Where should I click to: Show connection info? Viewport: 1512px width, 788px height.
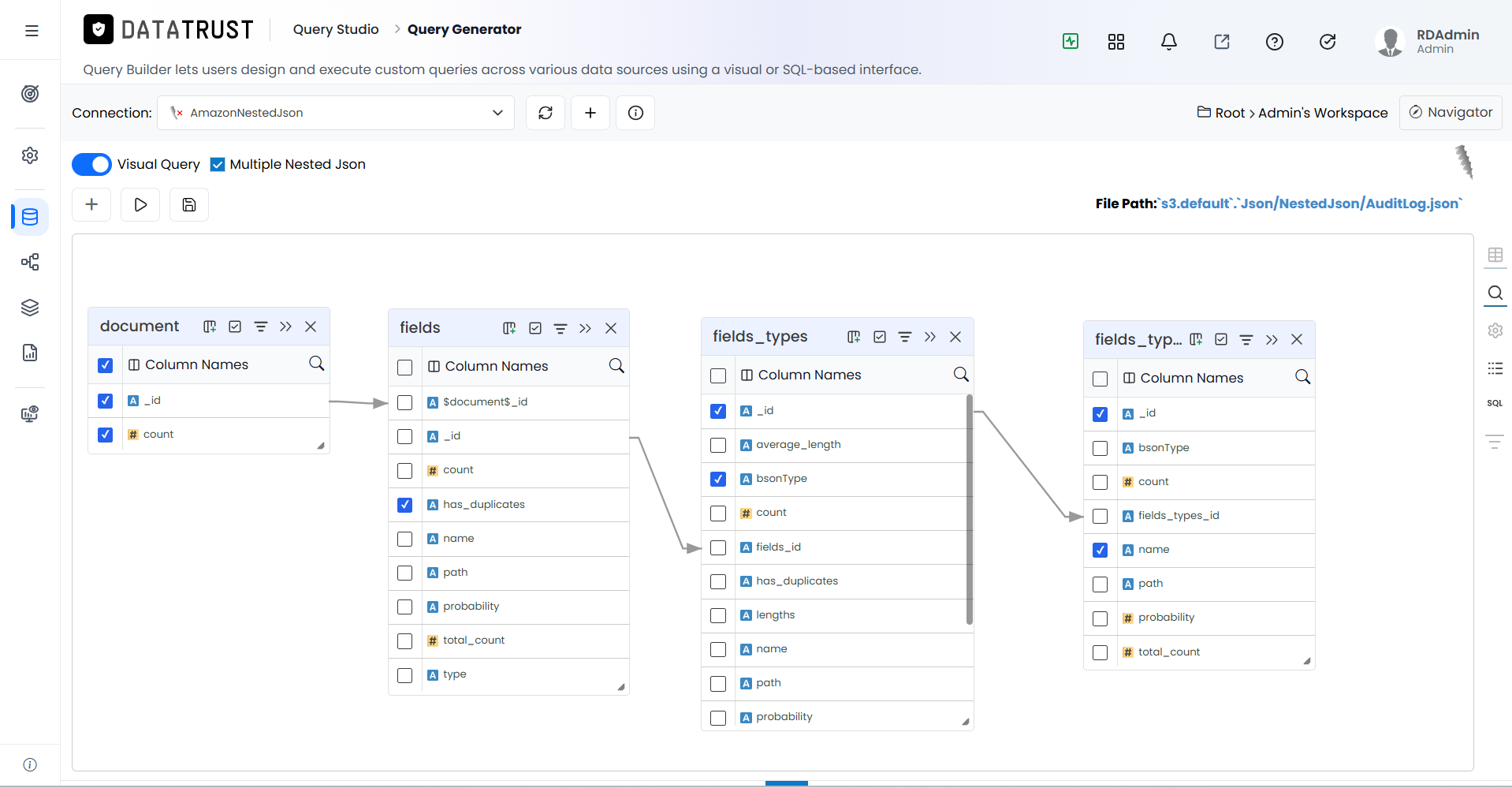635,113
